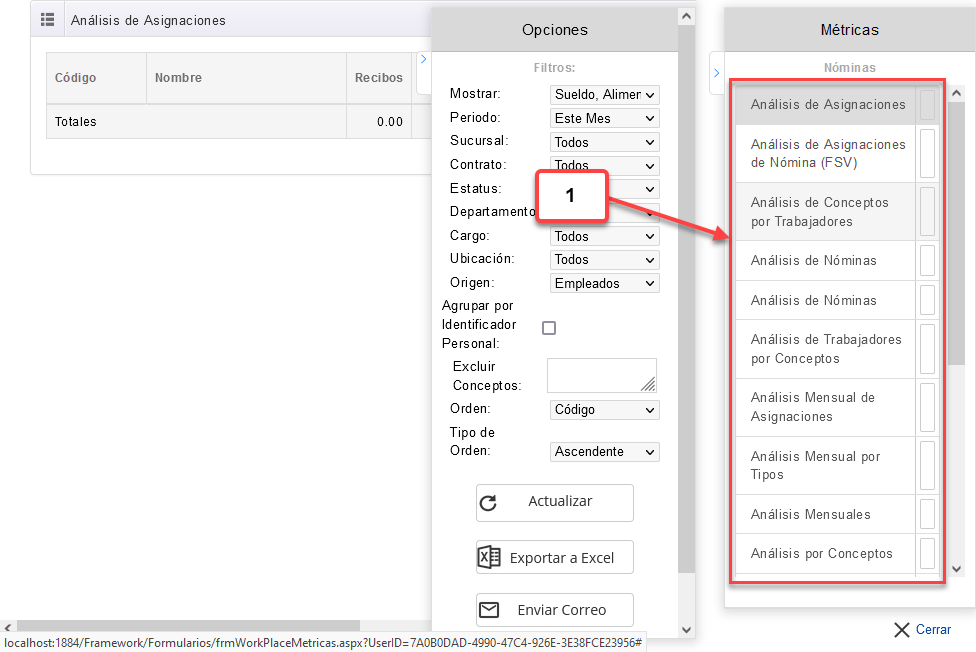Screen dimensions: 976x652
Task: Click the Métricas list scroll down arrow
Action: [x=956, y=569]
